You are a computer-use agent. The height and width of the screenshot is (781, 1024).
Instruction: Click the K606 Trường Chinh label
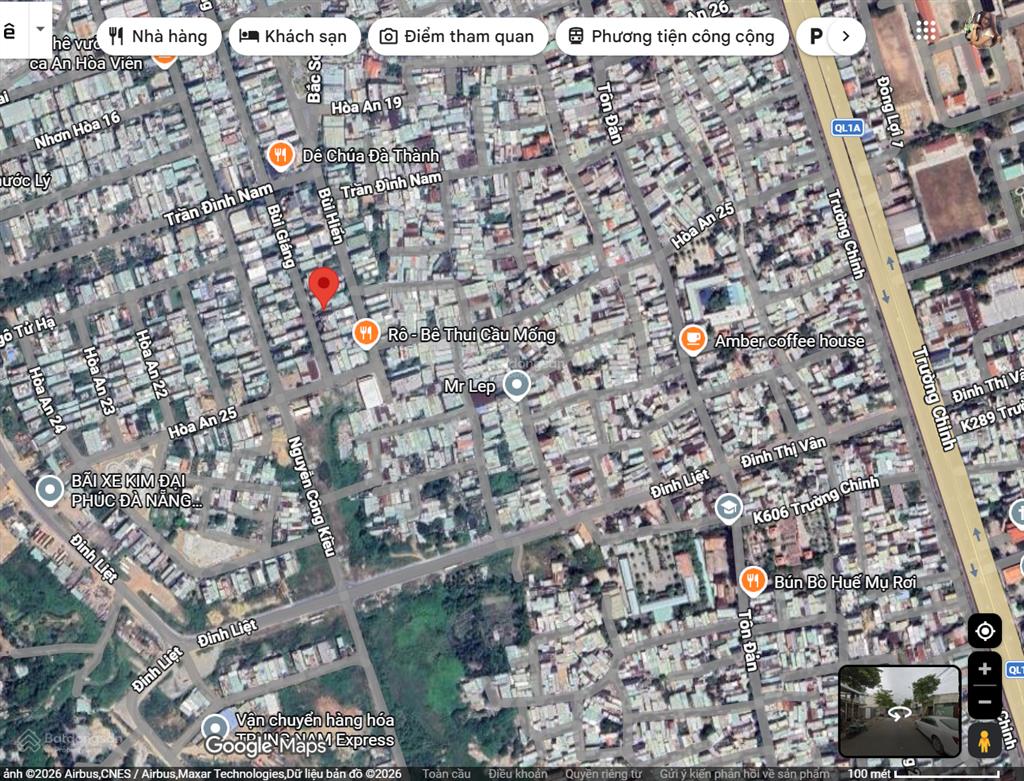(816, 500)
